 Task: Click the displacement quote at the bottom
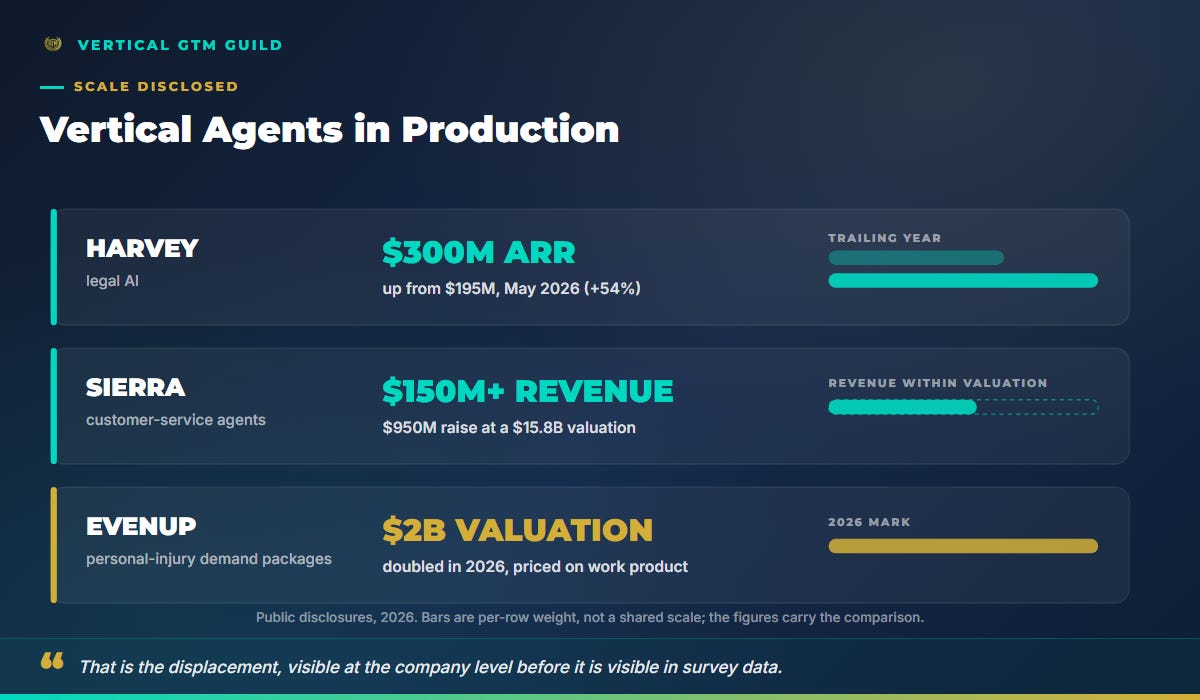pyautogui.click(x=430, y=667)
